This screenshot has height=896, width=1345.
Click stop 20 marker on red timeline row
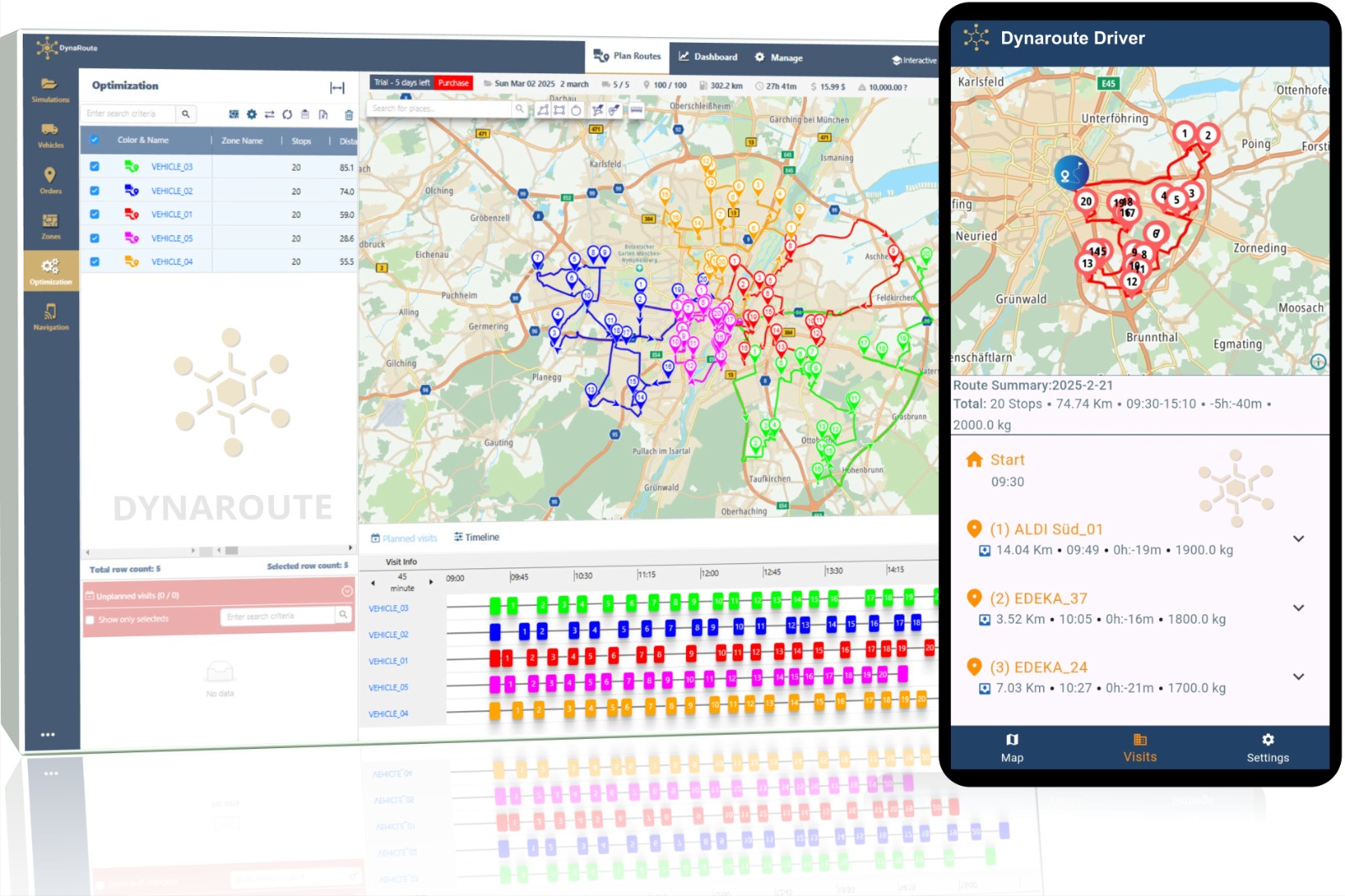coord(929,647)
